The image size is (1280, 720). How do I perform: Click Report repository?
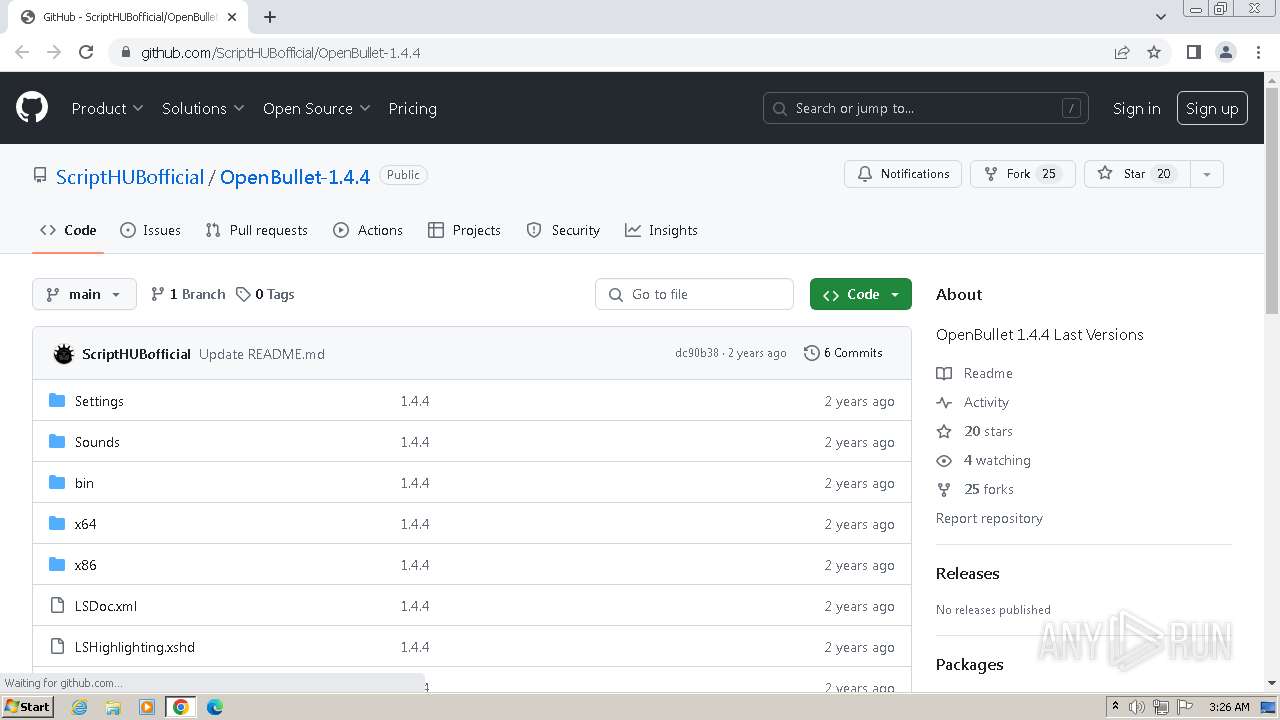pyautogui.click(x=989, y=518)
